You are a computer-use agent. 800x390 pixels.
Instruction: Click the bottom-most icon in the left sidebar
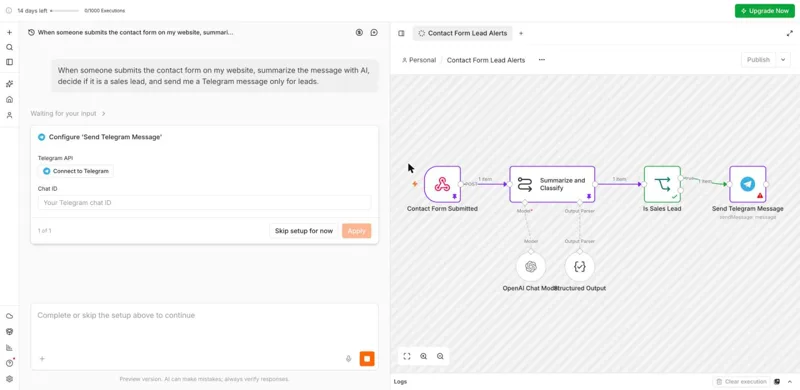9,379
